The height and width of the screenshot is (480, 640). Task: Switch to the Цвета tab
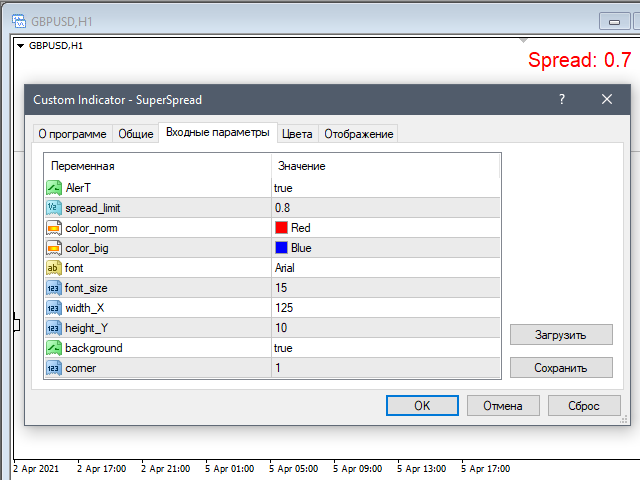tap(297, 134)
